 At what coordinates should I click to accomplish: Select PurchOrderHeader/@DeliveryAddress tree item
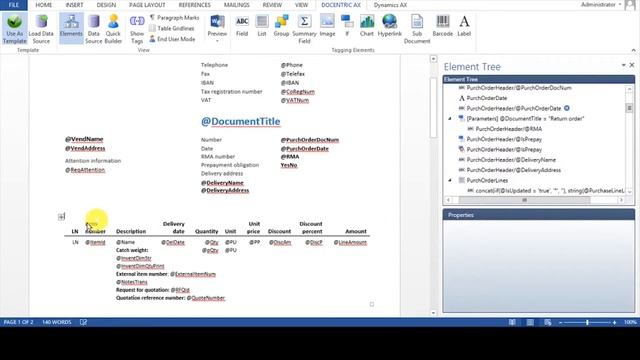point(513,170)
